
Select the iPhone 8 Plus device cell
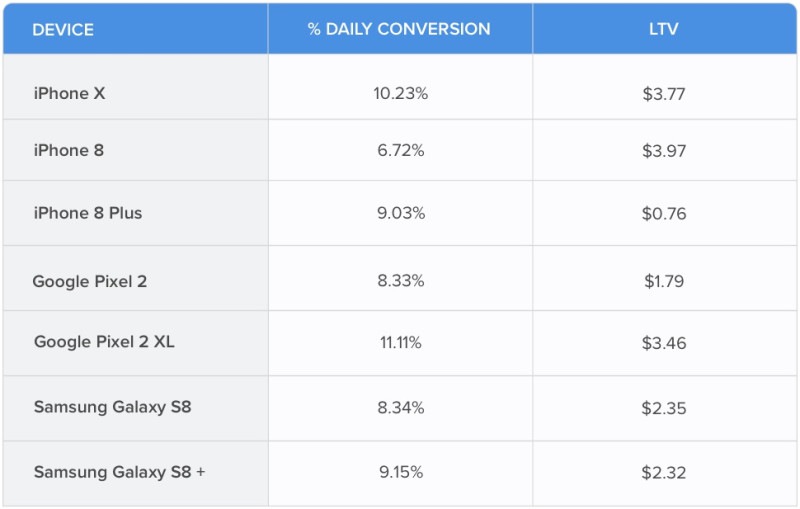click(x=88, y=213)
